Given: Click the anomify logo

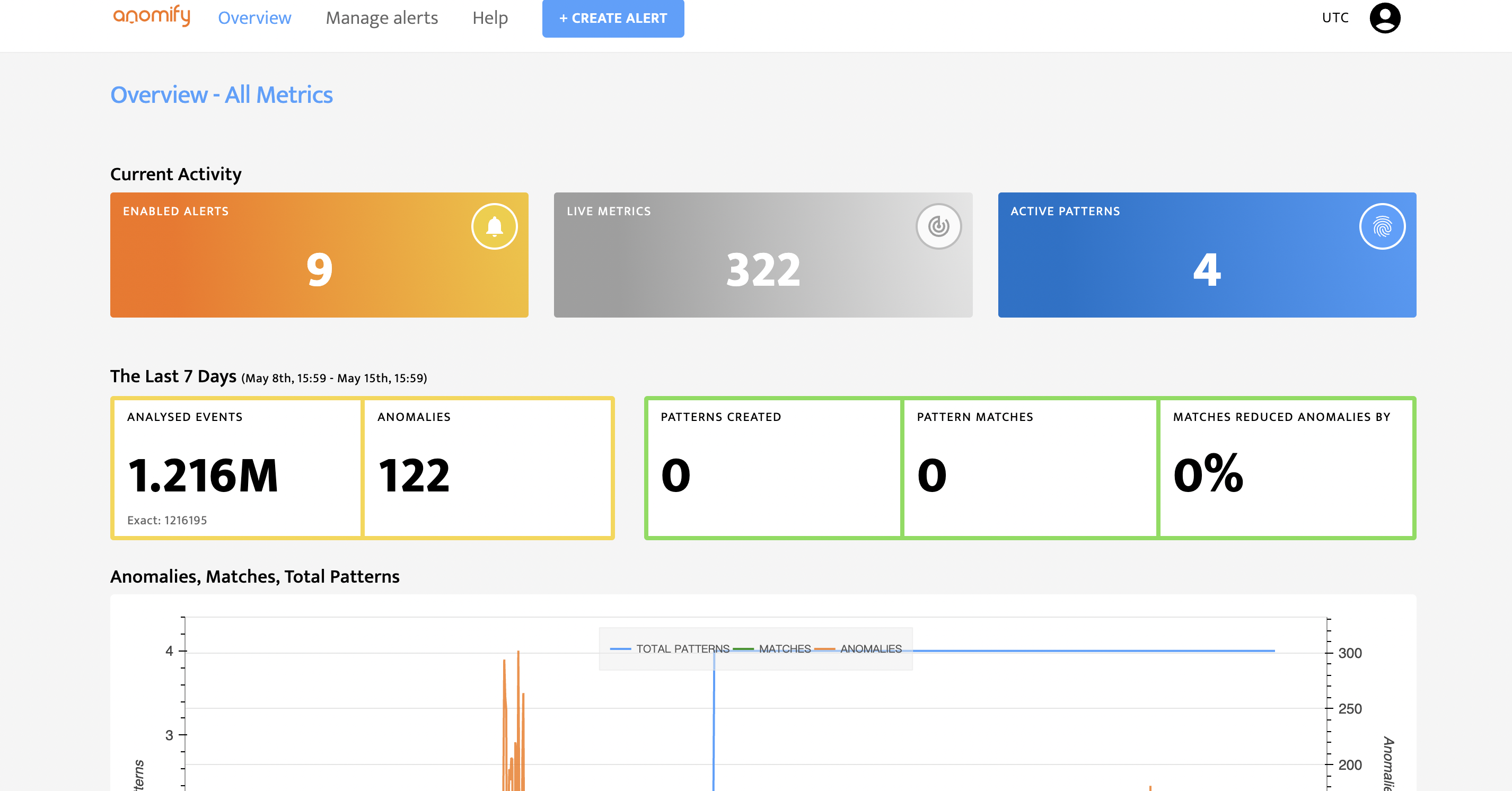Looking at the screenshot, I should coord(152,16).
